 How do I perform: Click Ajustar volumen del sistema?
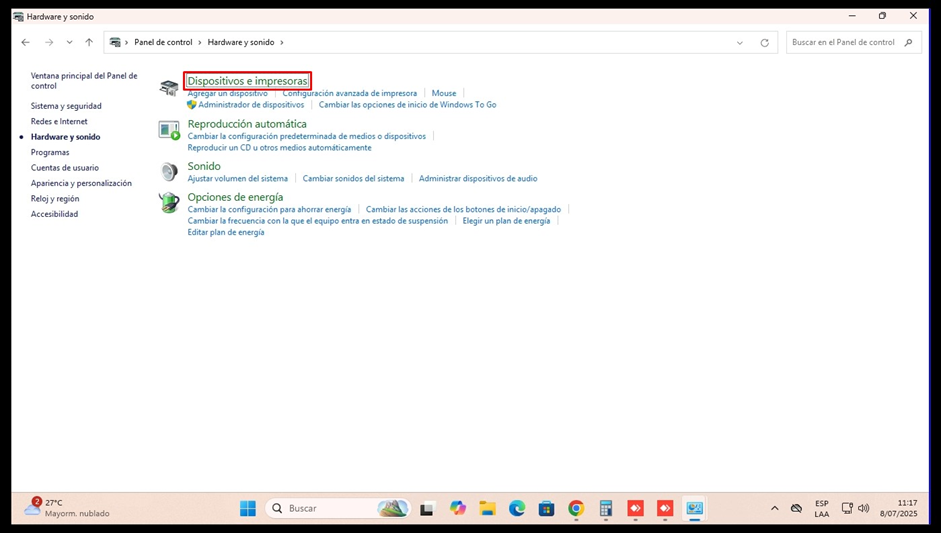pos(237,179)
